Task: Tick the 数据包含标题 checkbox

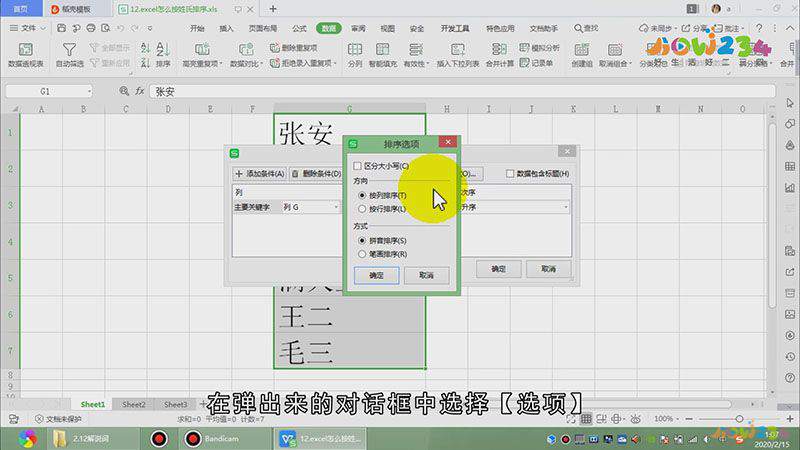Action: point(510,173)
